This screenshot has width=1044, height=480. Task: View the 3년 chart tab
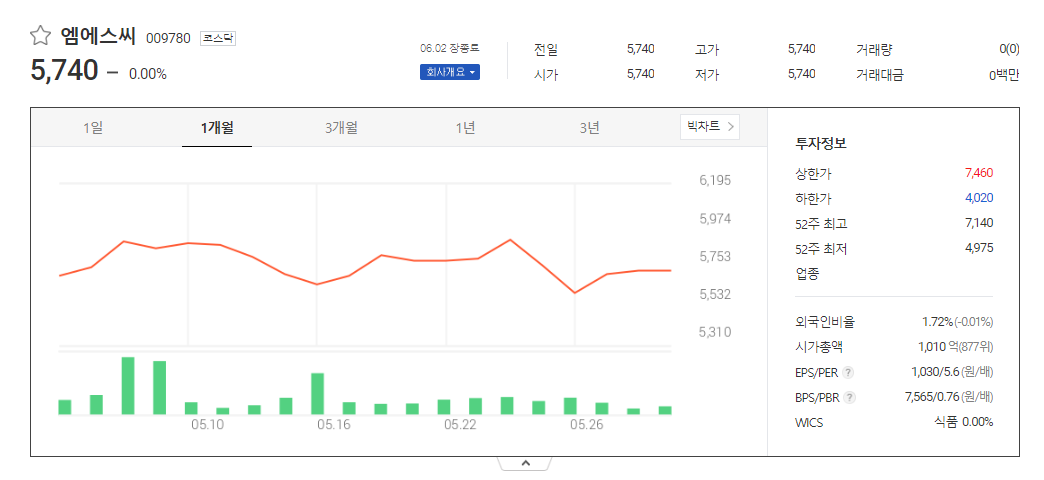(x=589, y=128)
